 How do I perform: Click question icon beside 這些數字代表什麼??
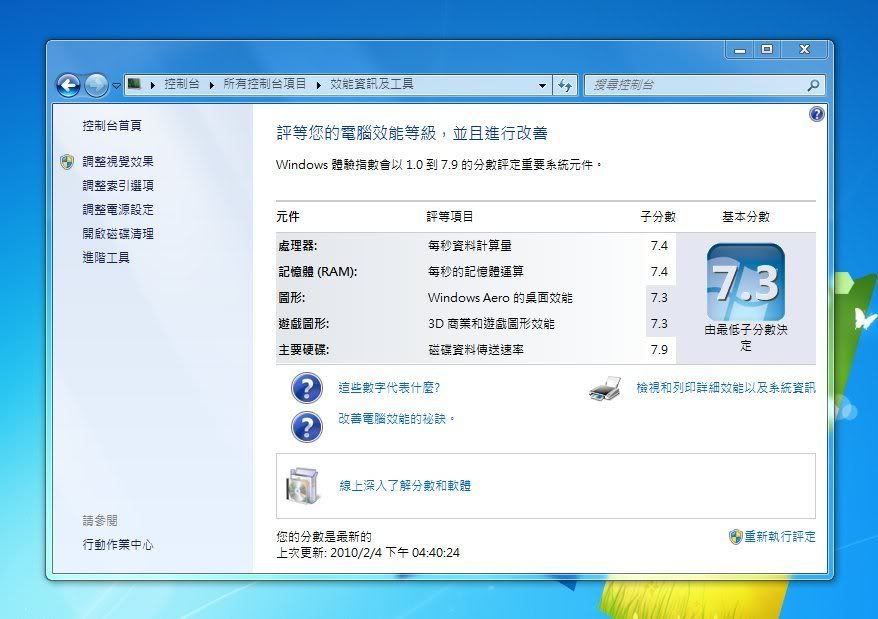click(307, 388)
